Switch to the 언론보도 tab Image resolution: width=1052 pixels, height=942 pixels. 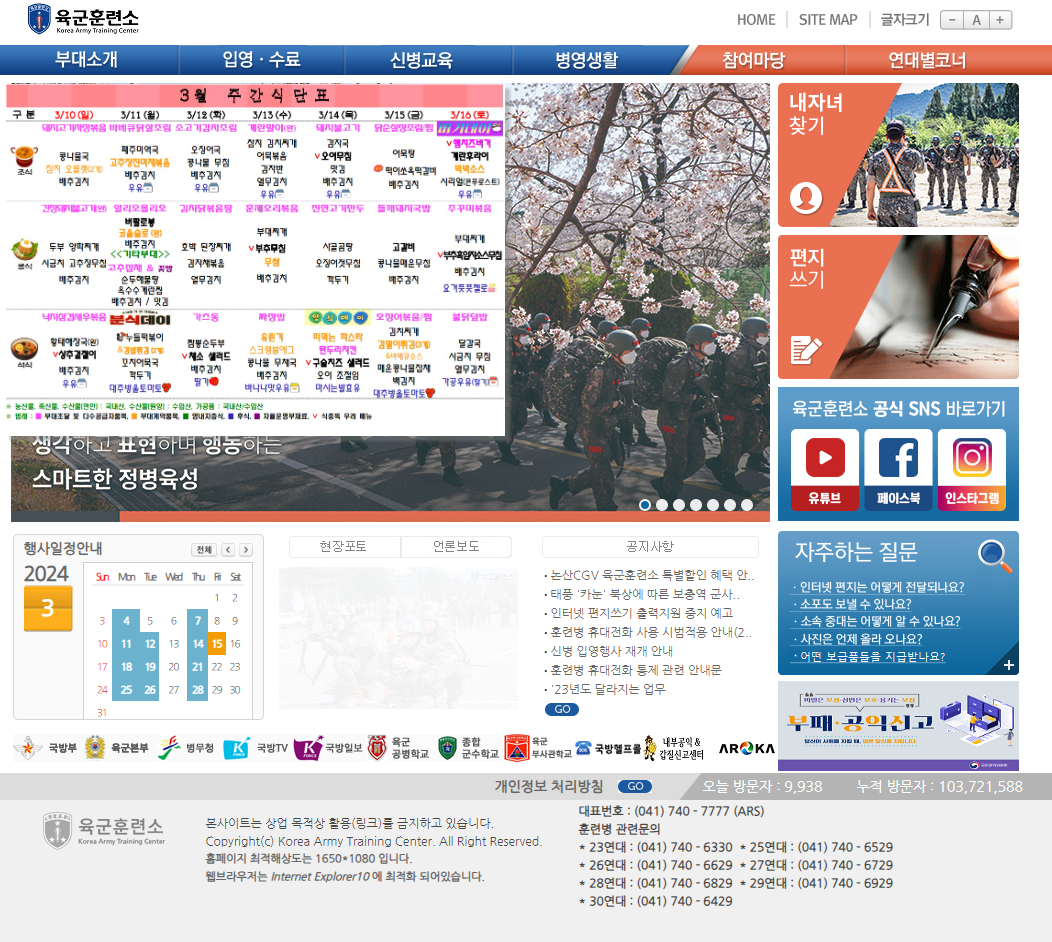[x=455, y=546]
